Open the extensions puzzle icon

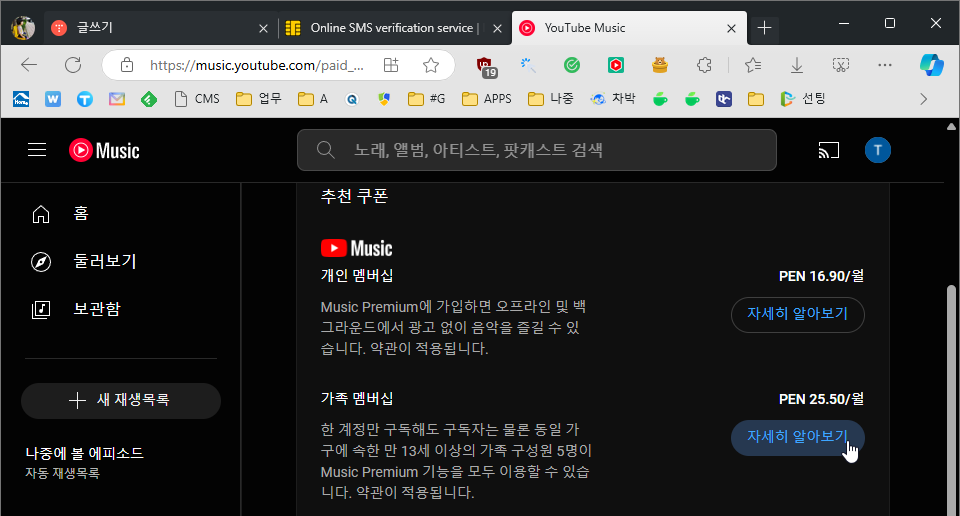click(x=704, y=65)
